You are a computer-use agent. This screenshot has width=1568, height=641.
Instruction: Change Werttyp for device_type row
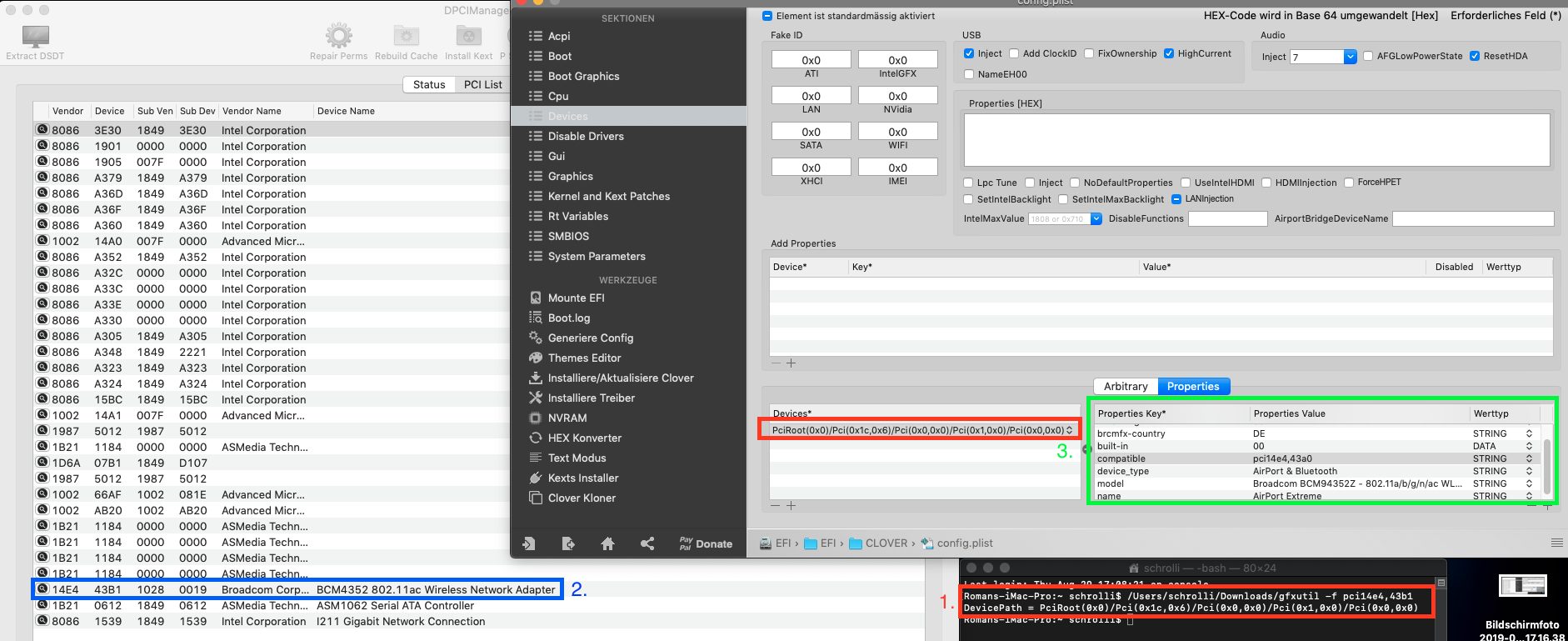tap(1529, 471)
